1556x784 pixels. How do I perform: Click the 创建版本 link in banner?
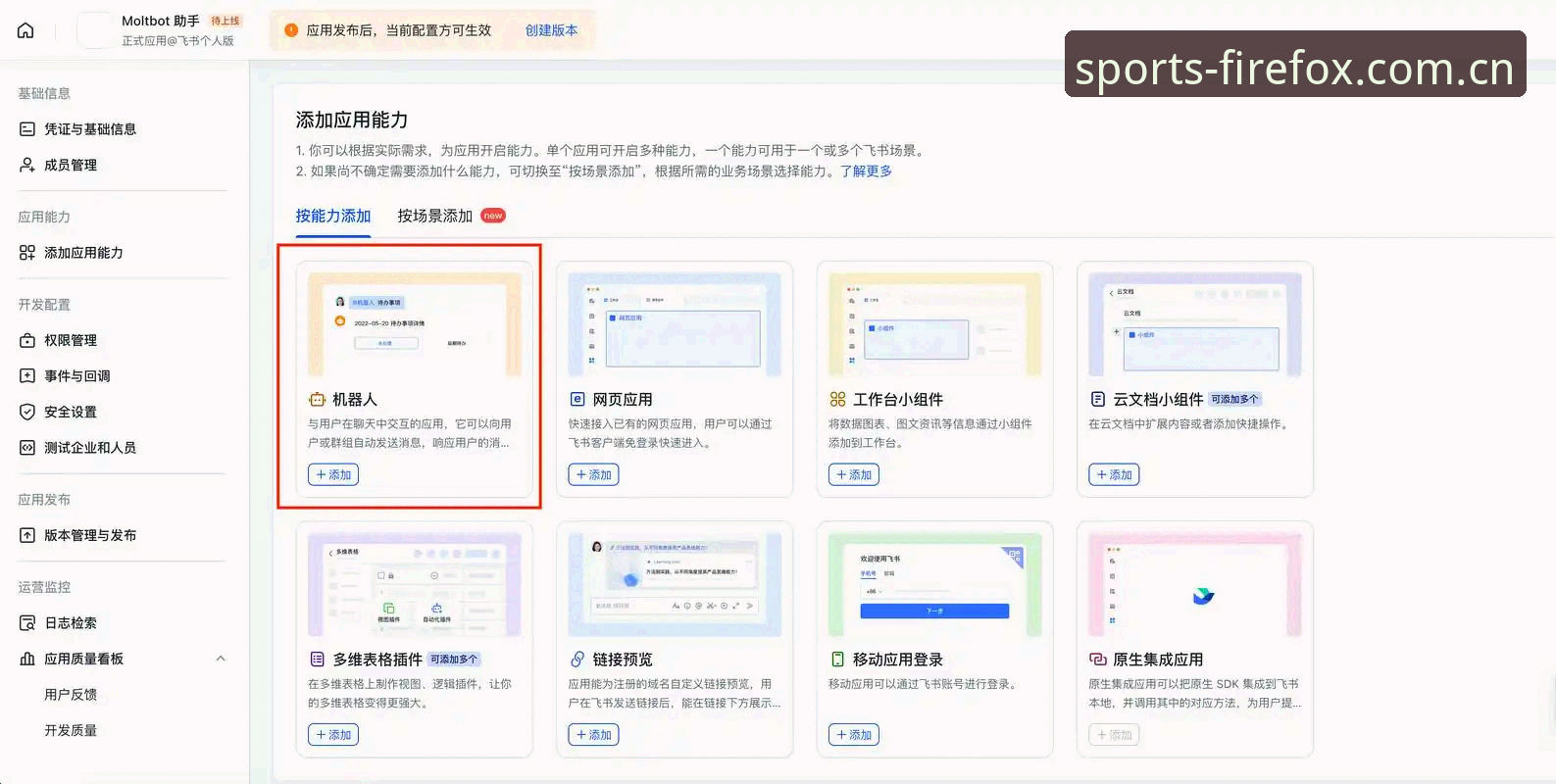point(551,30)
